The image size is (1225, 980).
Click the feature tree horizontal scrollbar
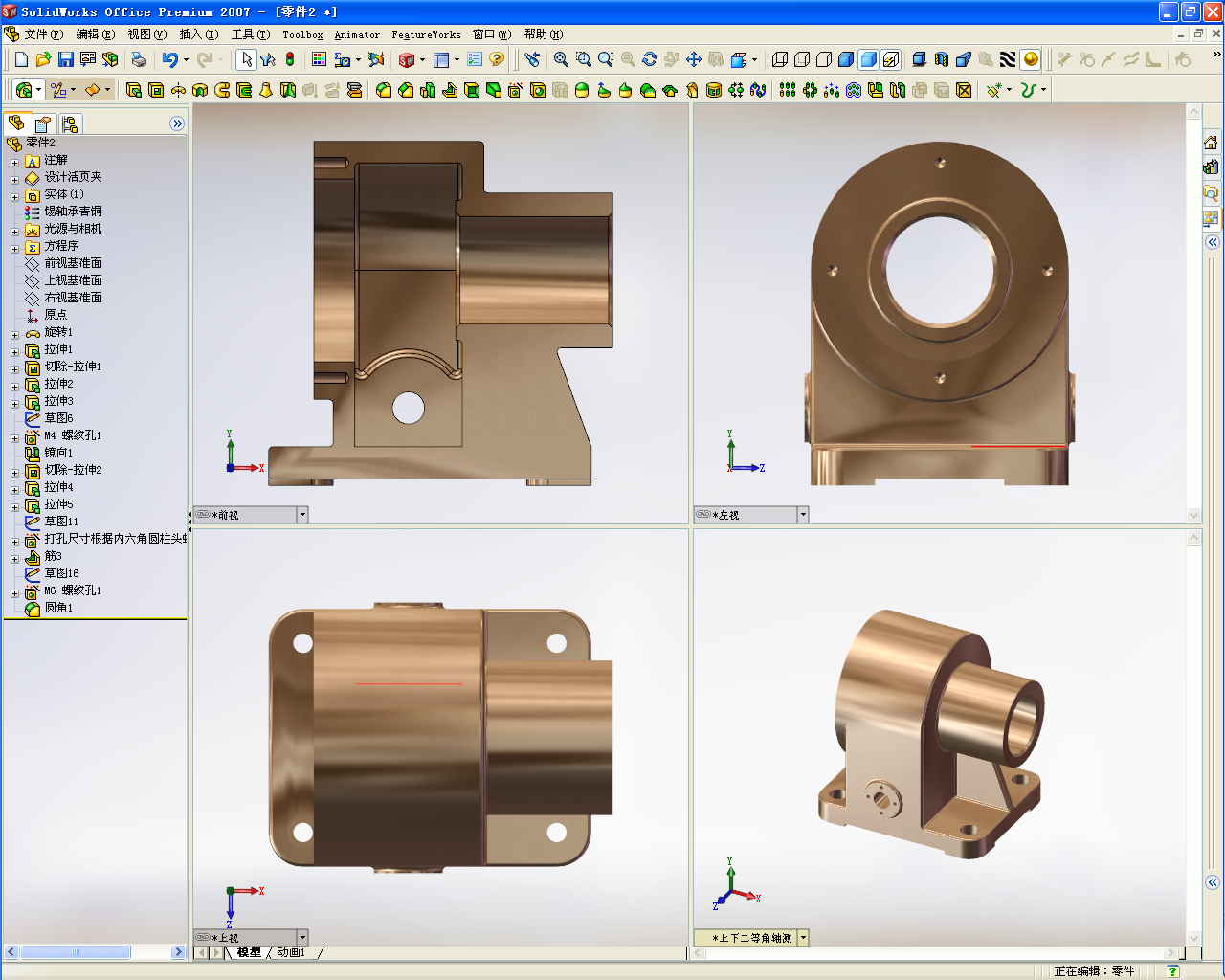(76, 952)
